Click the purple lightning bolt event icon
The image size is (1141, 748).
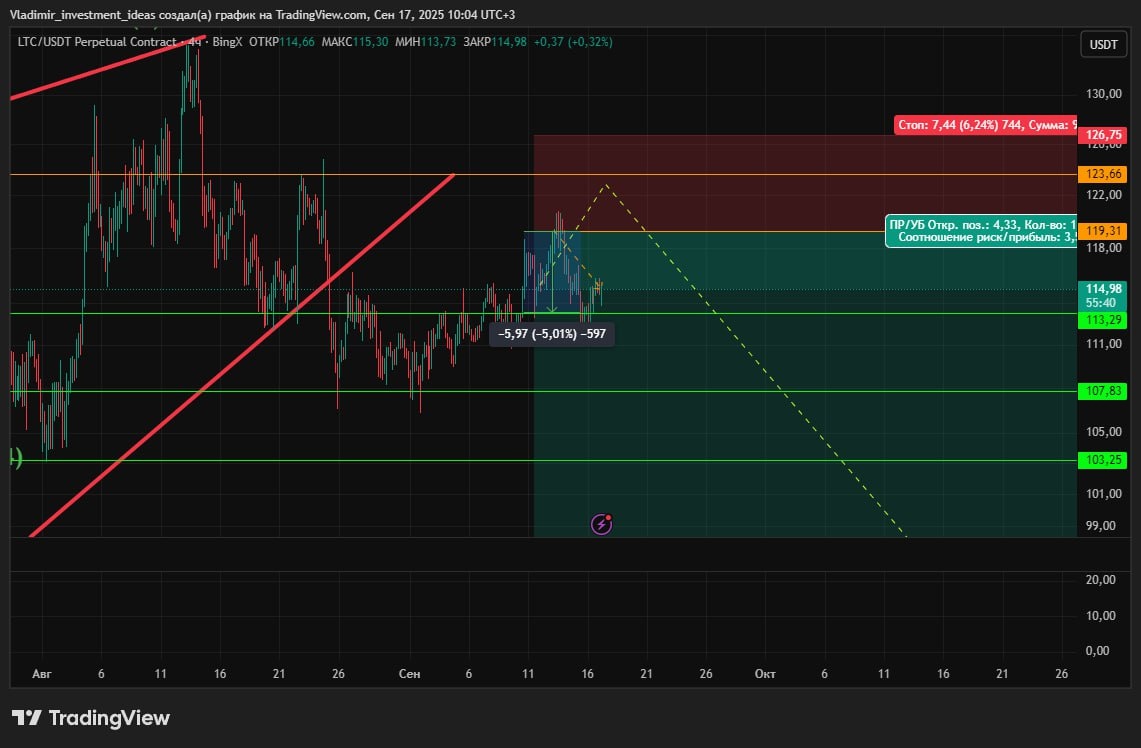pyautogui.click(x=601, y=523)
